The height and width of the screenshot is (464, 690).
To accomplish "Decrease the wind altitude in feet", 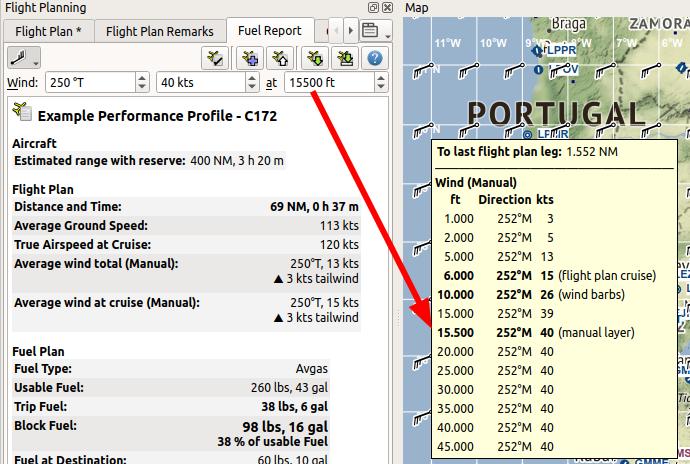I will click(x=381, y=87).
